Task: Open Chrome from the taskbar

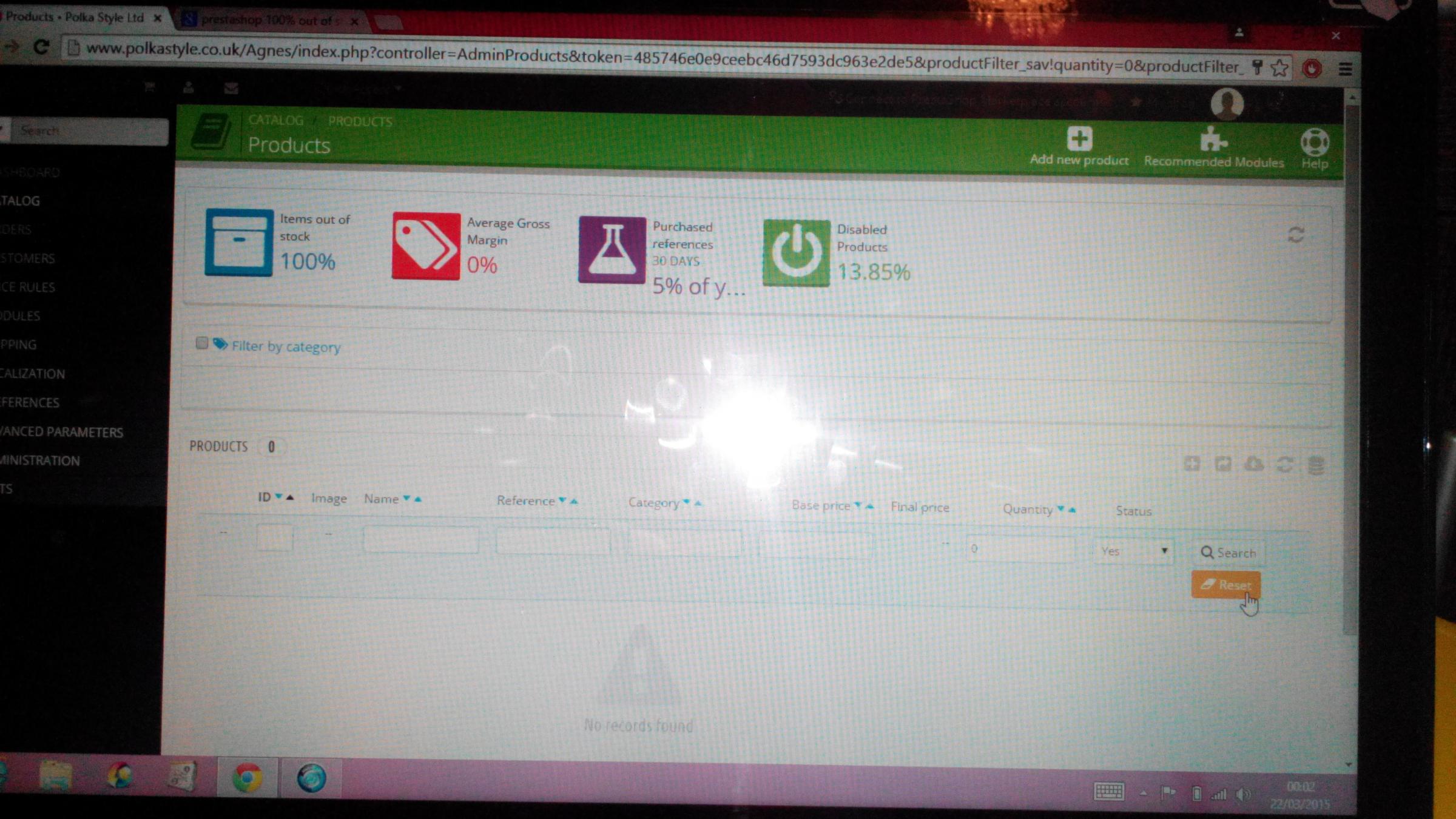Action: click(248, 778)
